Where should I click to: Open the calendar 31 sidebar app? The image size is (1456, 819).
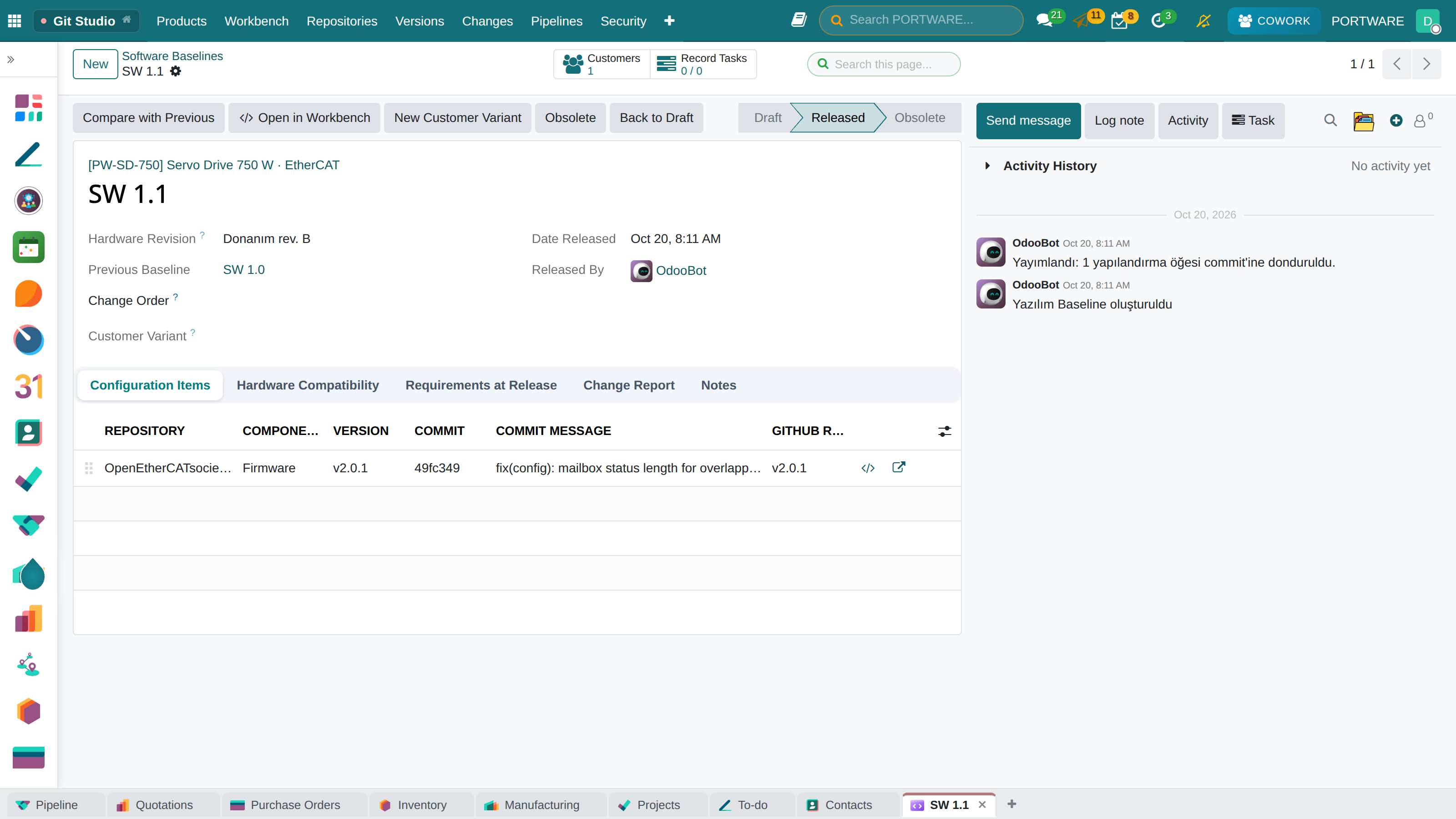(29, 387)
